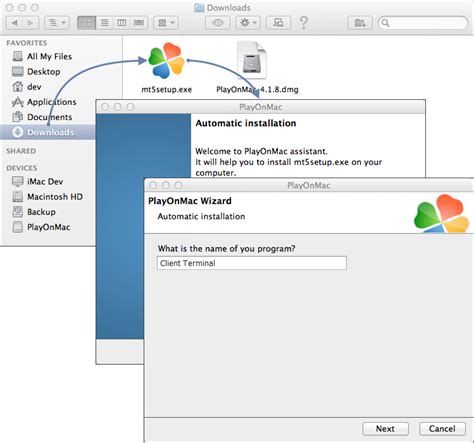474x443 pixels.
Task: Select Macintosh HD under Devices
Action: [x=55, y=197]
